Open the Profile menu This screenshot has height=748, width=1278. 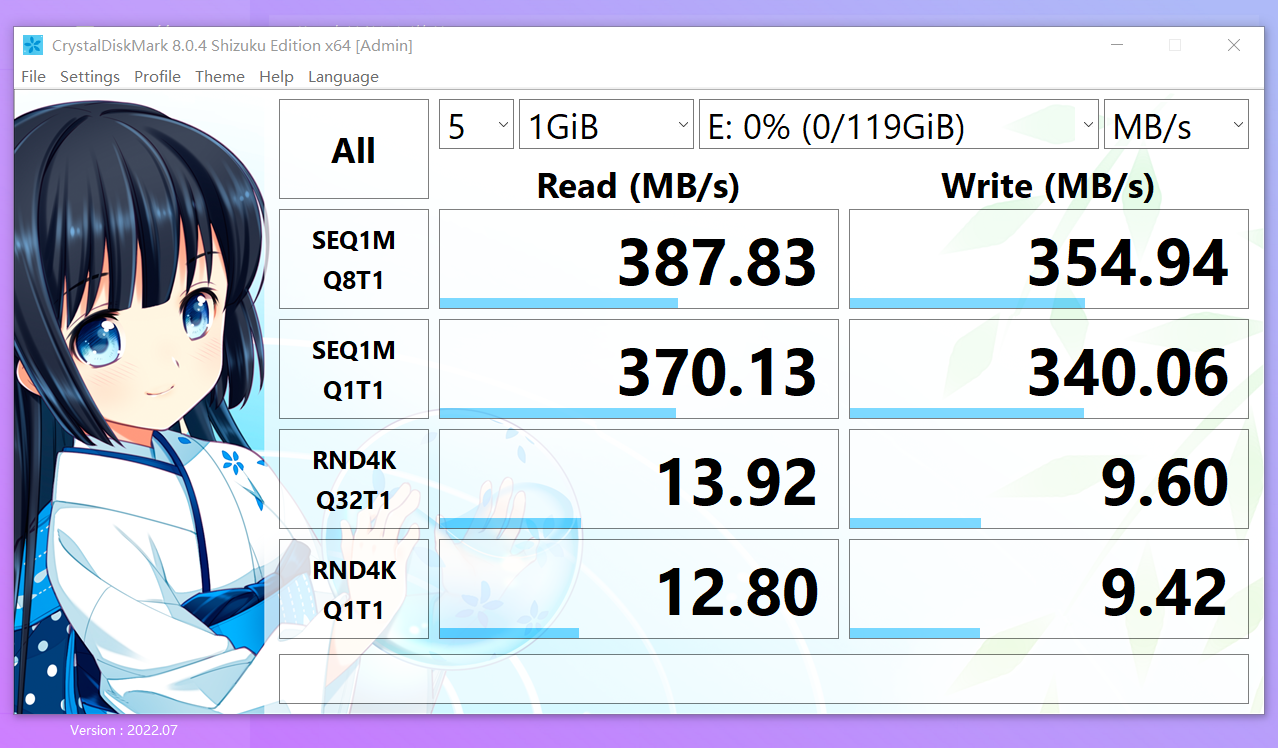(157, 76)
